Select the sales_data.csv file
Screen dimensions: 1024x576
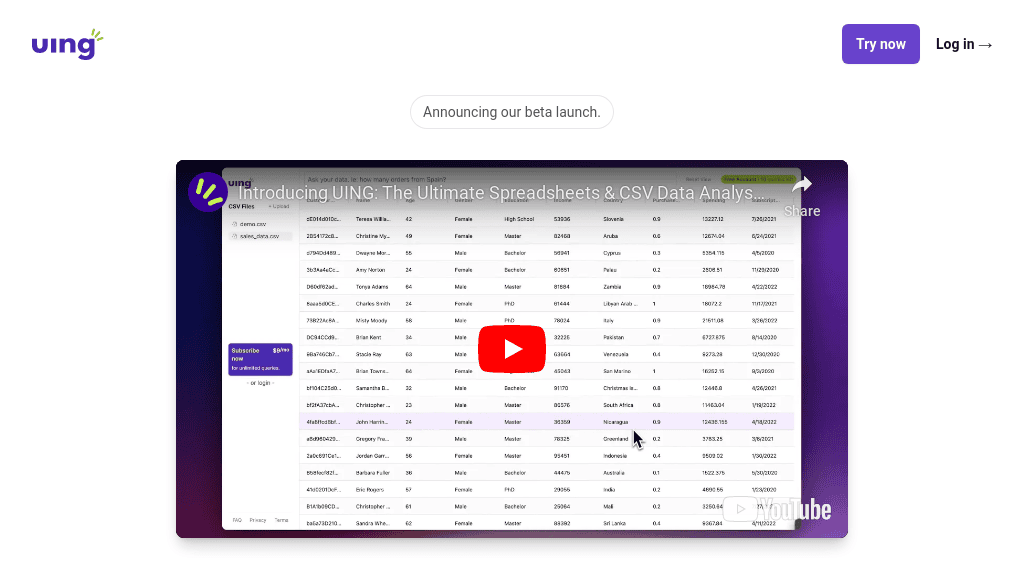pos(259,236)
